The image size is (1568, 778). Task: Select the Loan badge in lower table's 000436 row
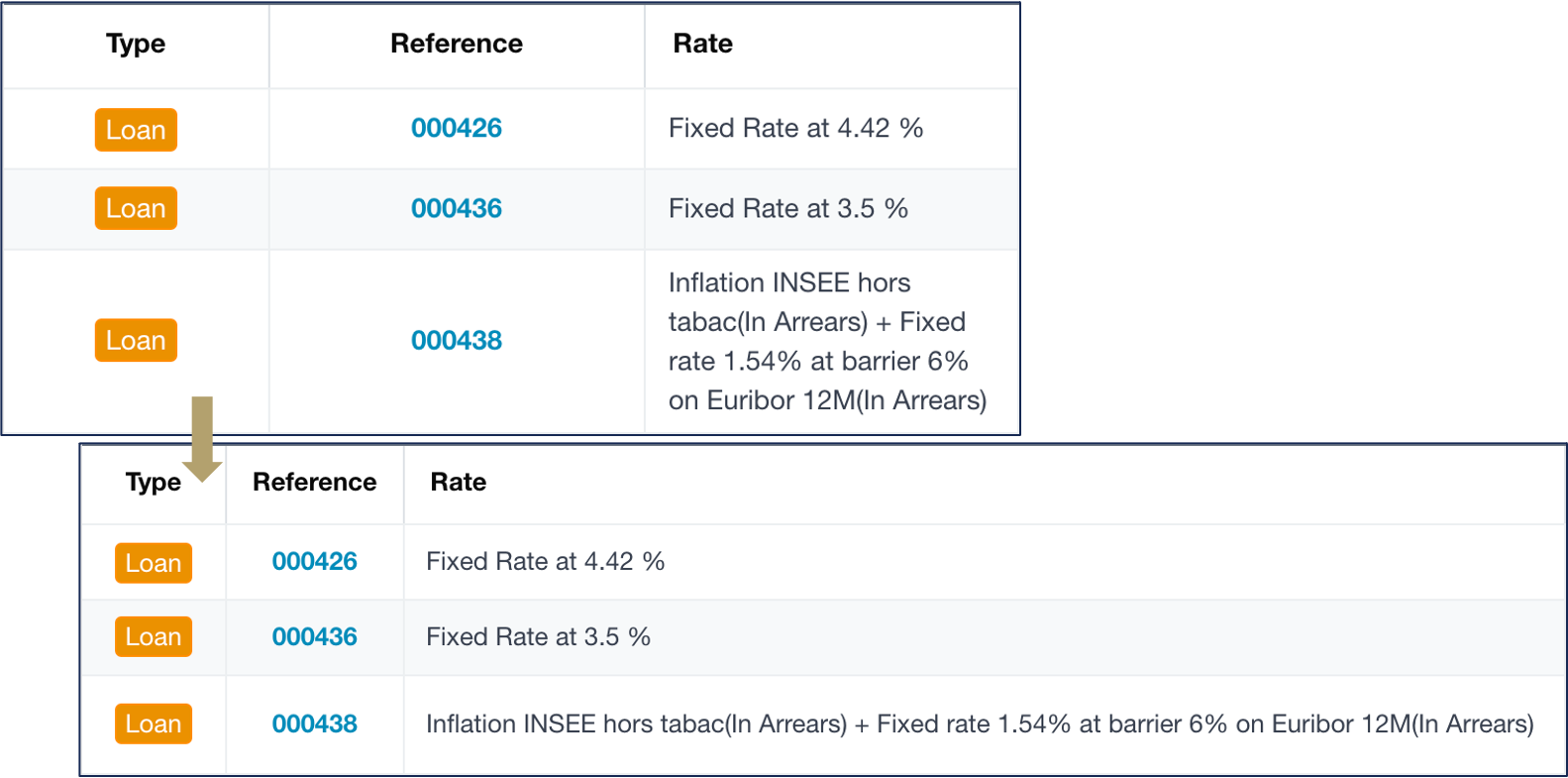[154, 636]
